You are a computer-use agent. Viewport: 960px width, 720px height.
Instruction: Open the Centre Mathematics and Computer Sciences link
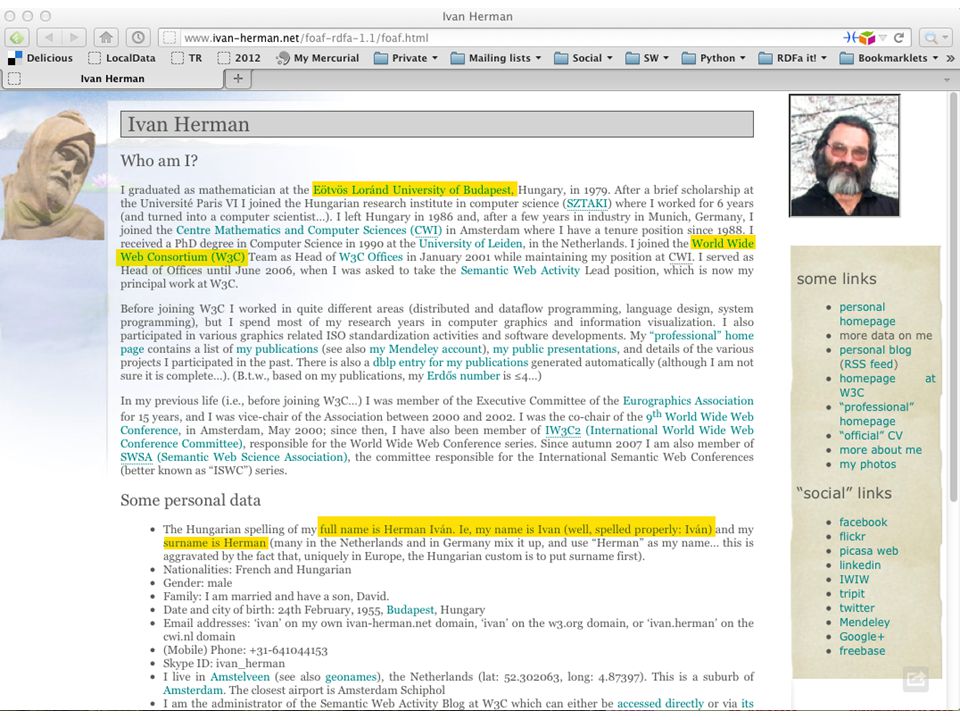tap(309, 230)
